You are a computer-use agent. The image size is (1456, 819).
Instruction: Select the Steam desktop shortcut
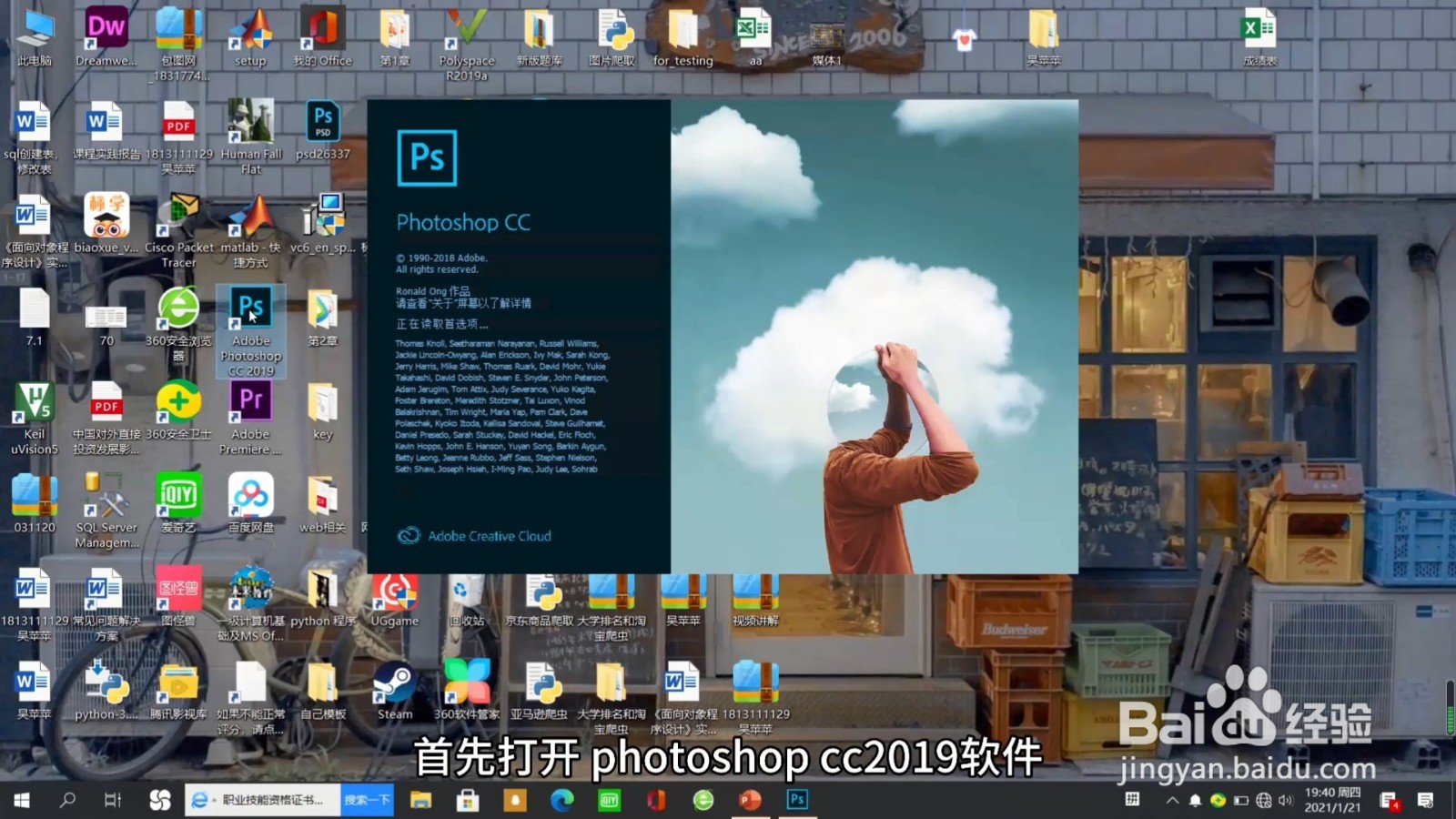pyautogui.click(x=395, y=692)
